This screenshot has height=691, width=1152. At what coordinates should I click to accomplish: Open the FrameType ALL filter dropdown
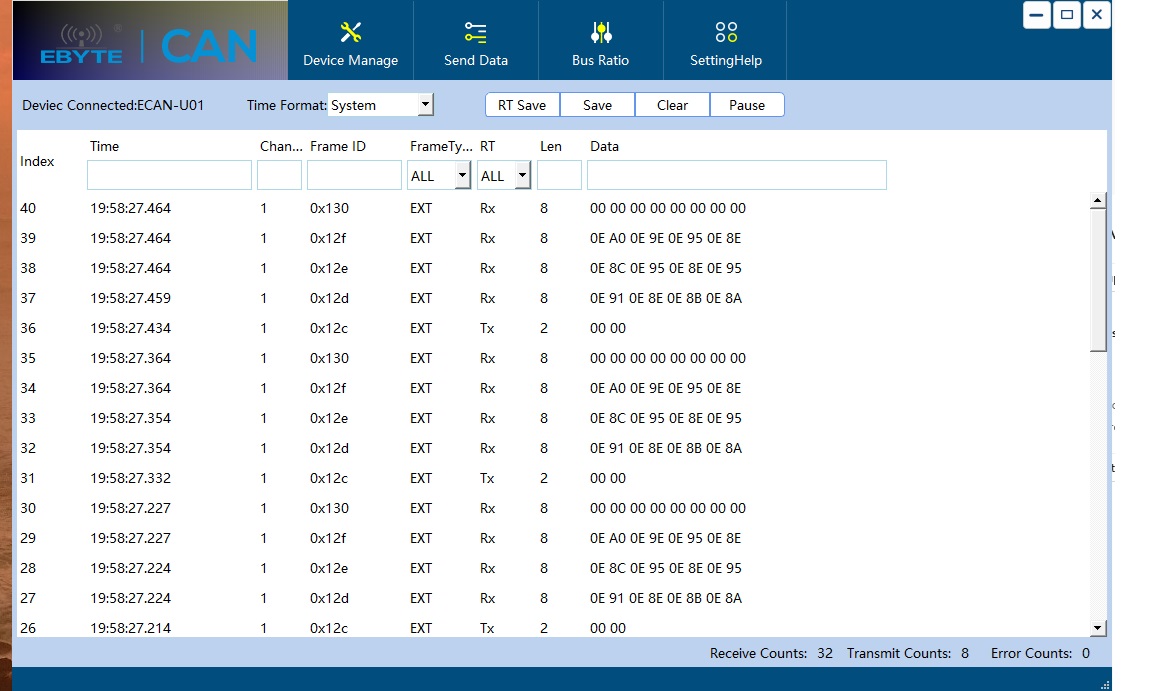(462, 176)
